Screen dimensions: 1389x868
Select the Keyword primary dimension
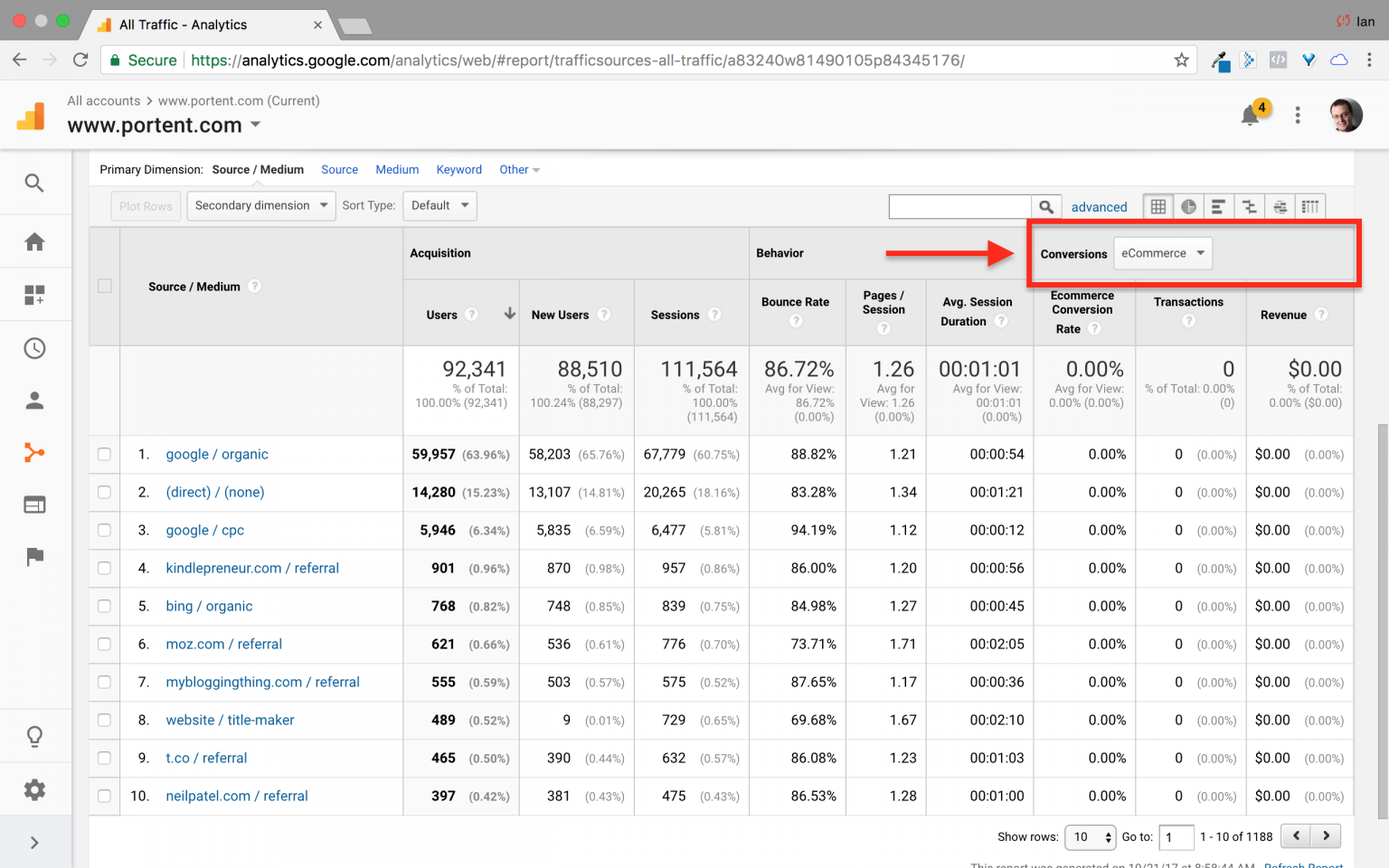click(459, 170)
